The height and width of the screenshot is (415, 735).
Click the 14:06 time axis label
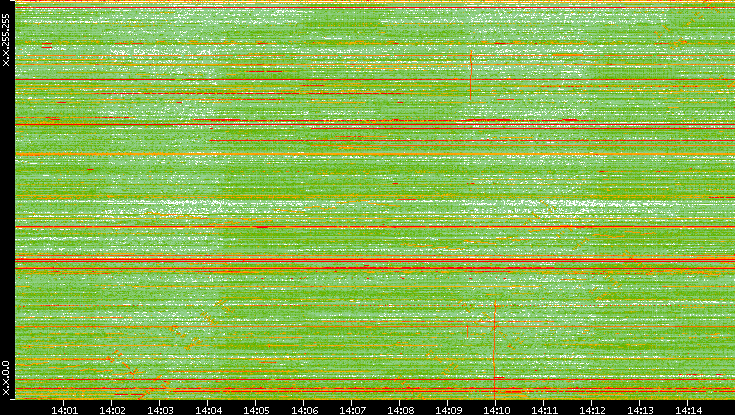[x=304, y=411]
